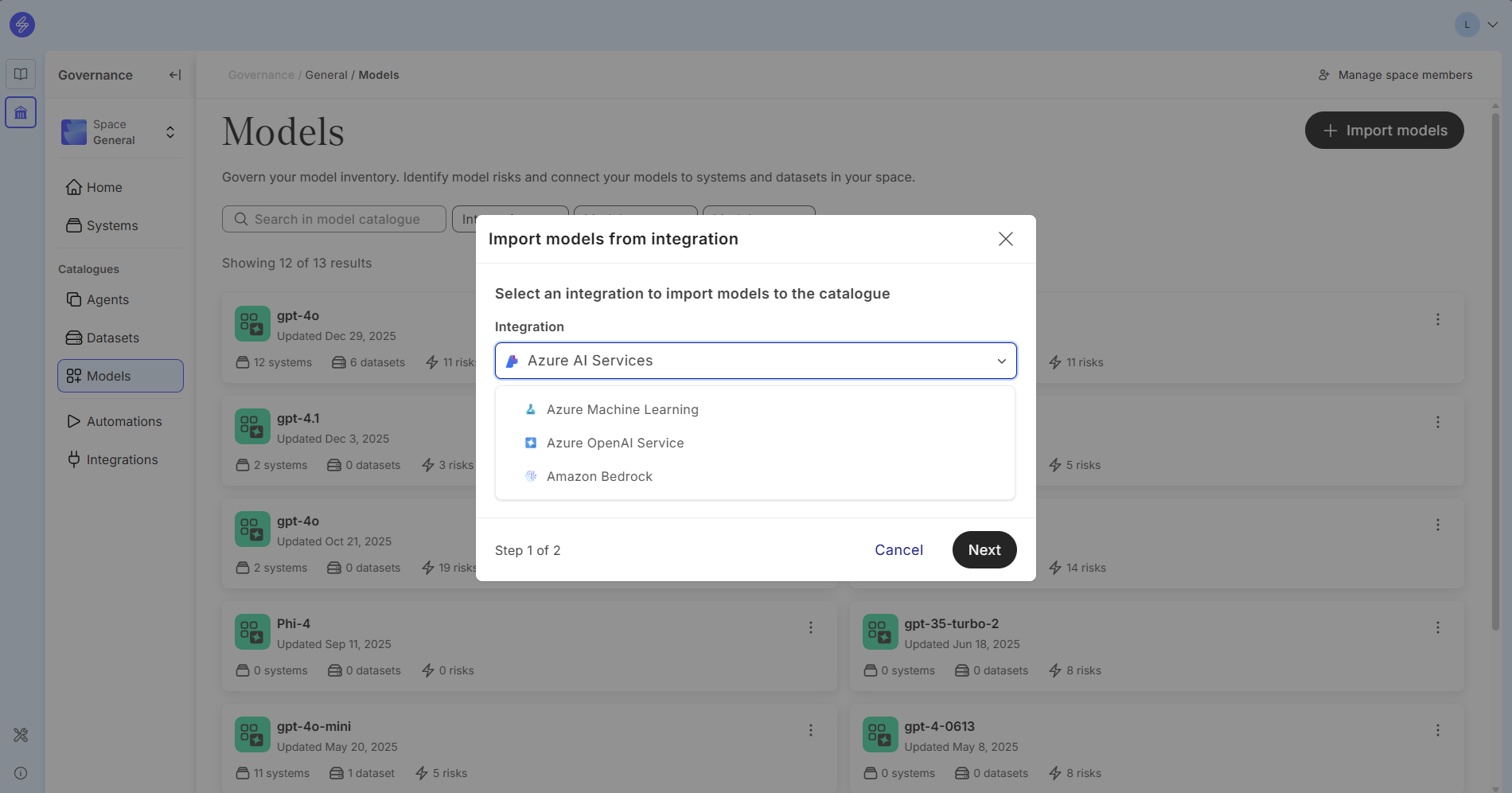
Task: Open three-dot menu for Phi-4 model
Action: pos(810,627)
